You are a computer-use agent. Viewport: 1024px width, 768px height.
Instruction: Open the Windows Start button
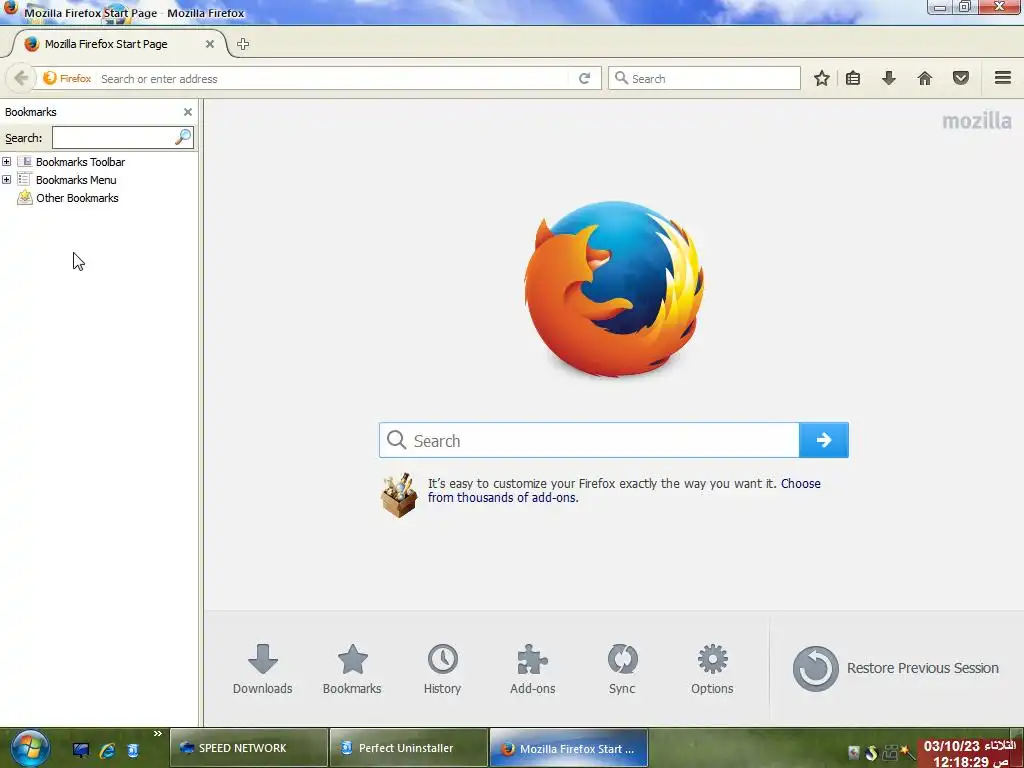29,748
